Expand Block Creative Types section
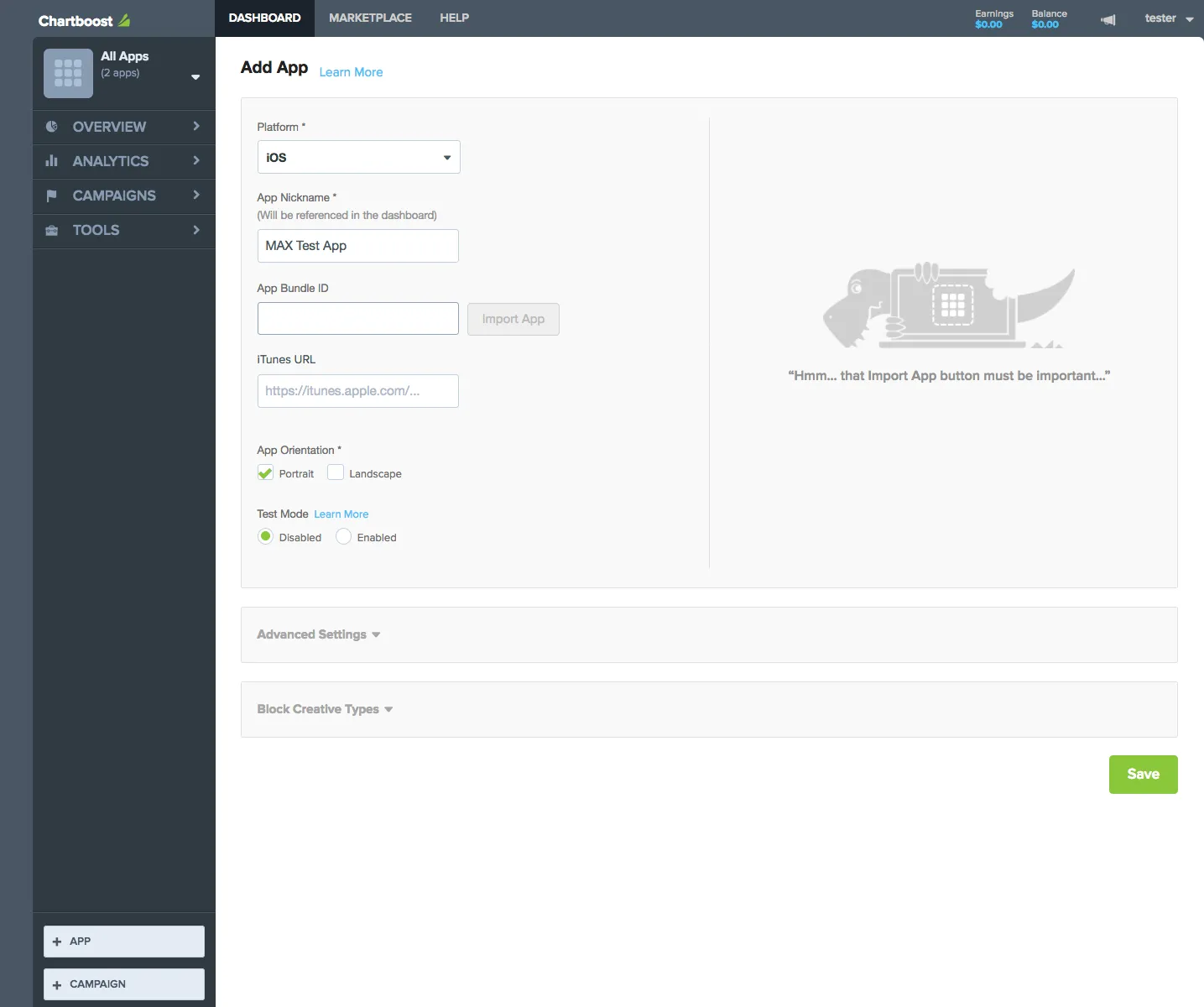 point(325,709)
